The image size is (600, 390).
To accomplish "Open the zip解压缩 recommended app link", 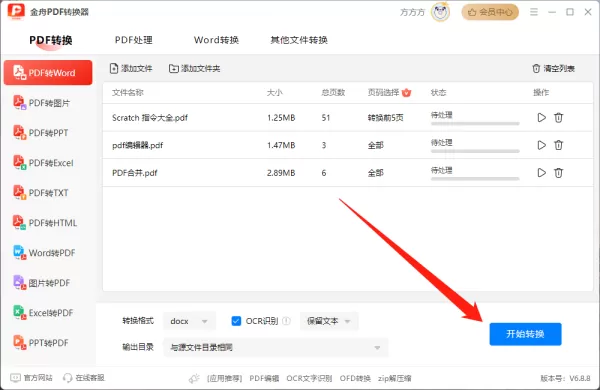I will click(395, 378).
